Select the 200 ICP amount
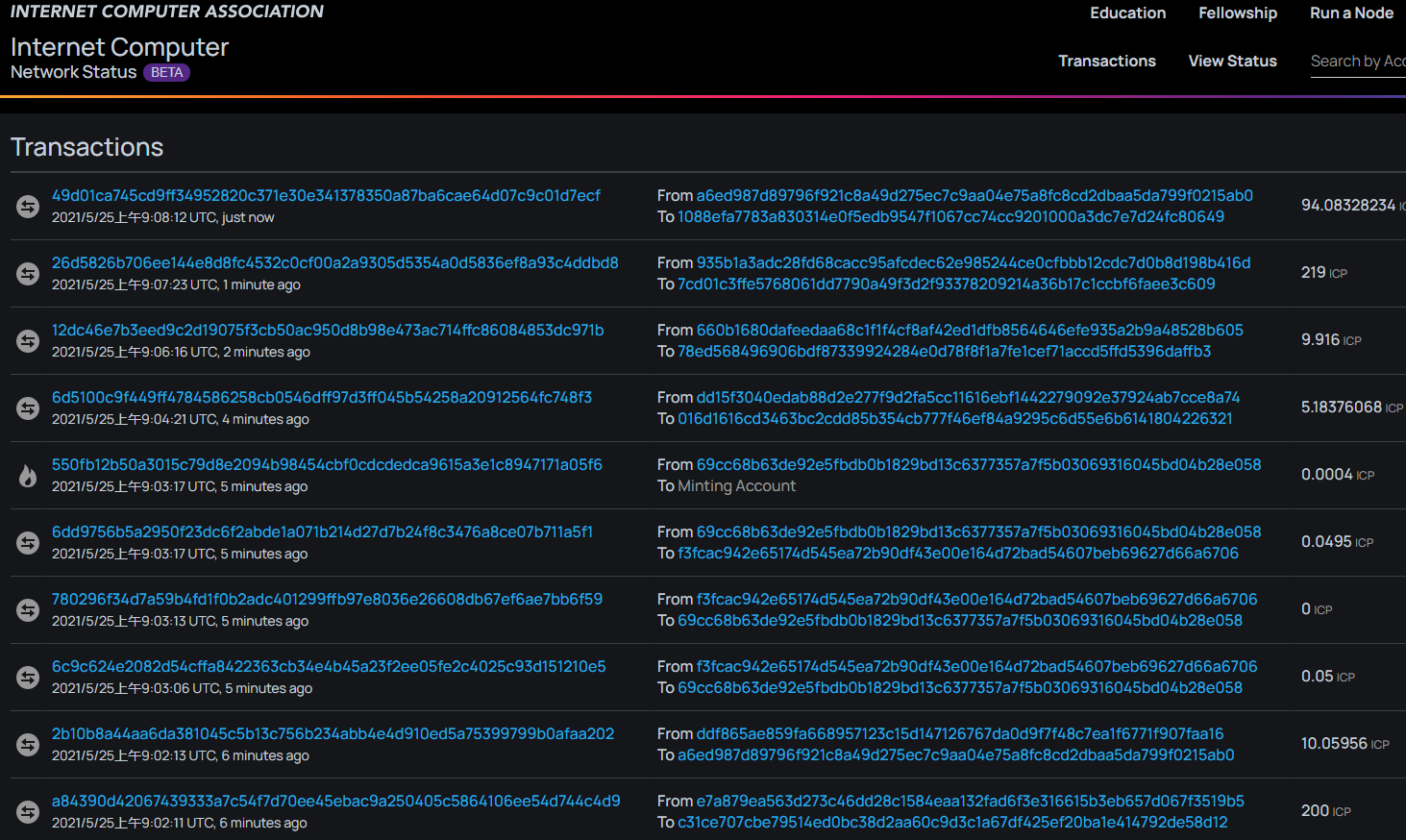This screenshot has height=840, width=1406. tap(1325, 811)
